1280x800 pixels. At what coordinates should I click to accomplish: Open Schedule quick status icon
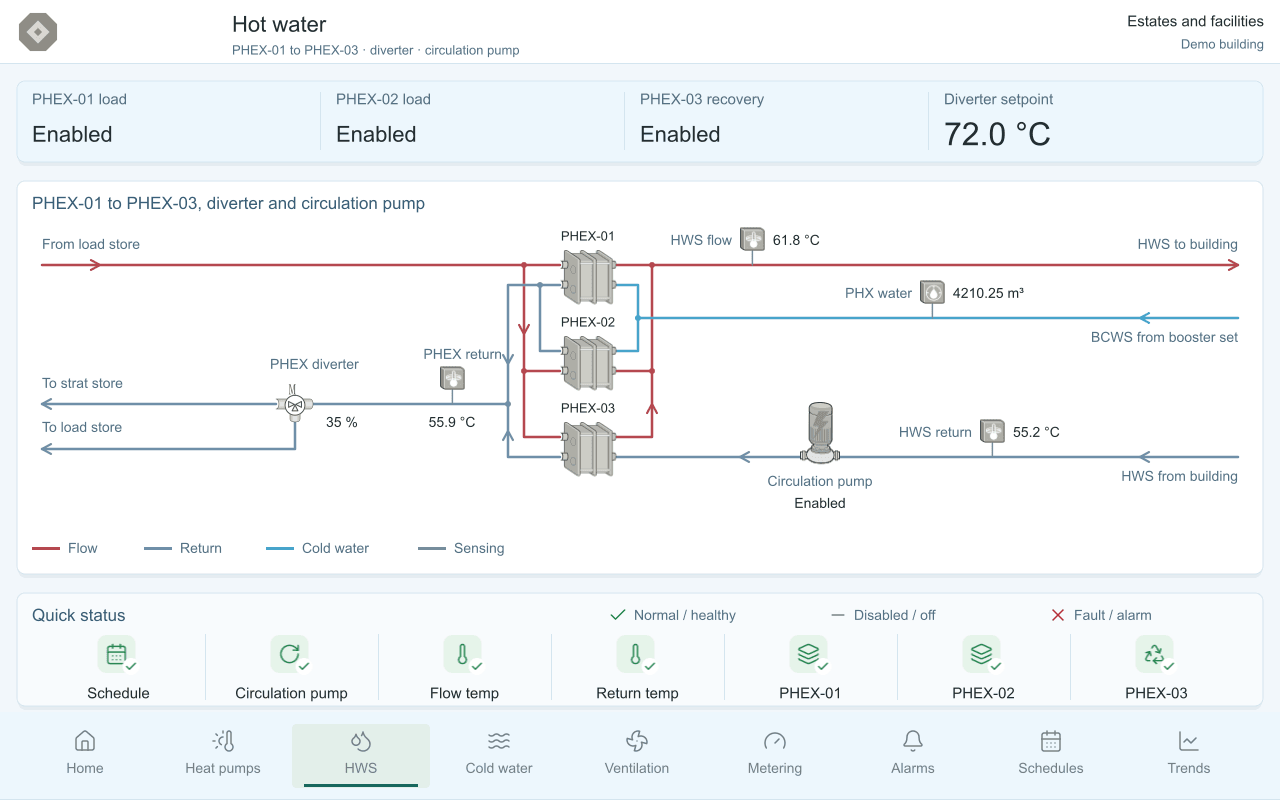click(x=118, y=655)
